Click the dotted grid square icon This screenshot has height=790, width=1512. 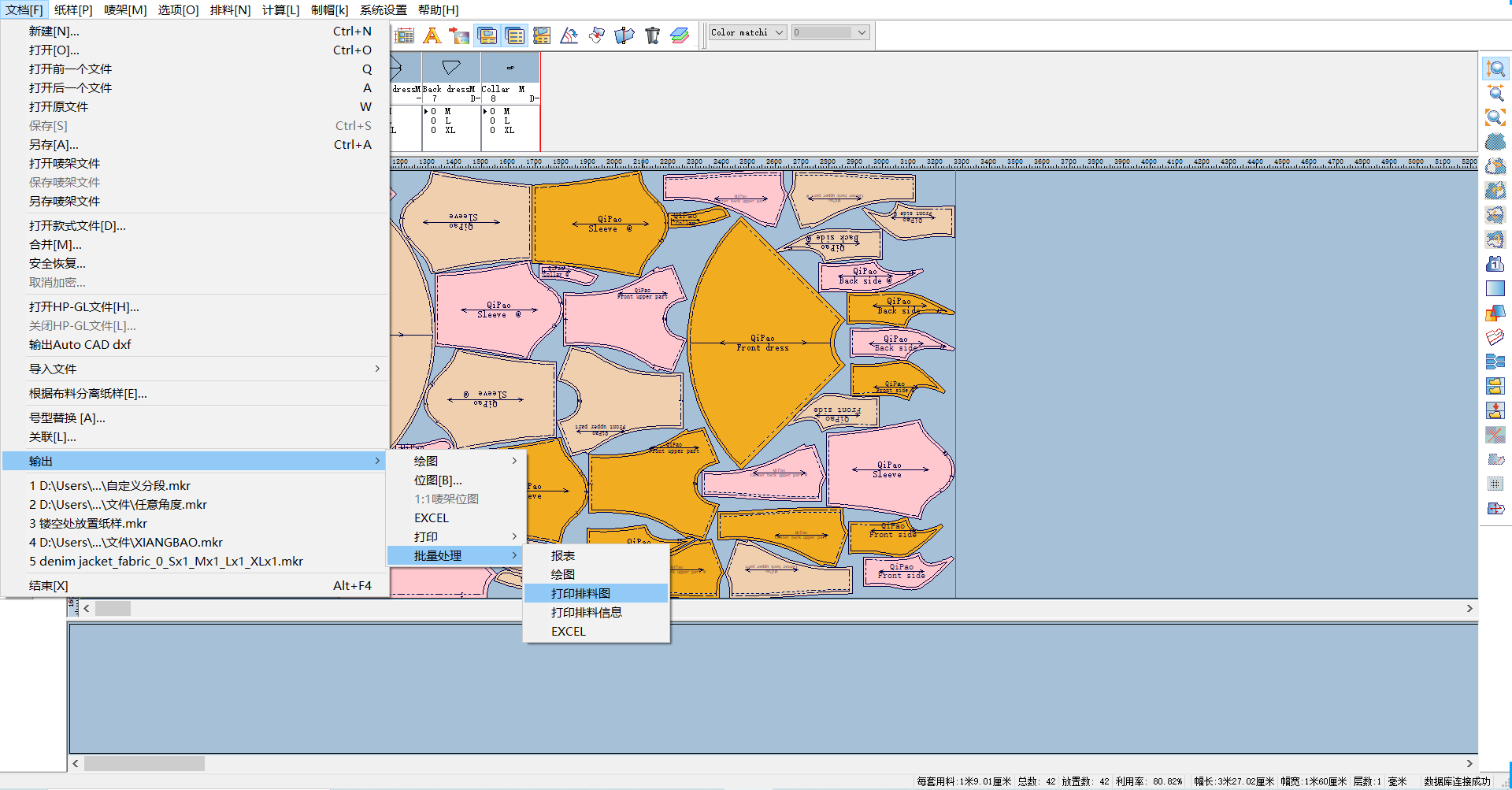click(x=1495, y=484)
